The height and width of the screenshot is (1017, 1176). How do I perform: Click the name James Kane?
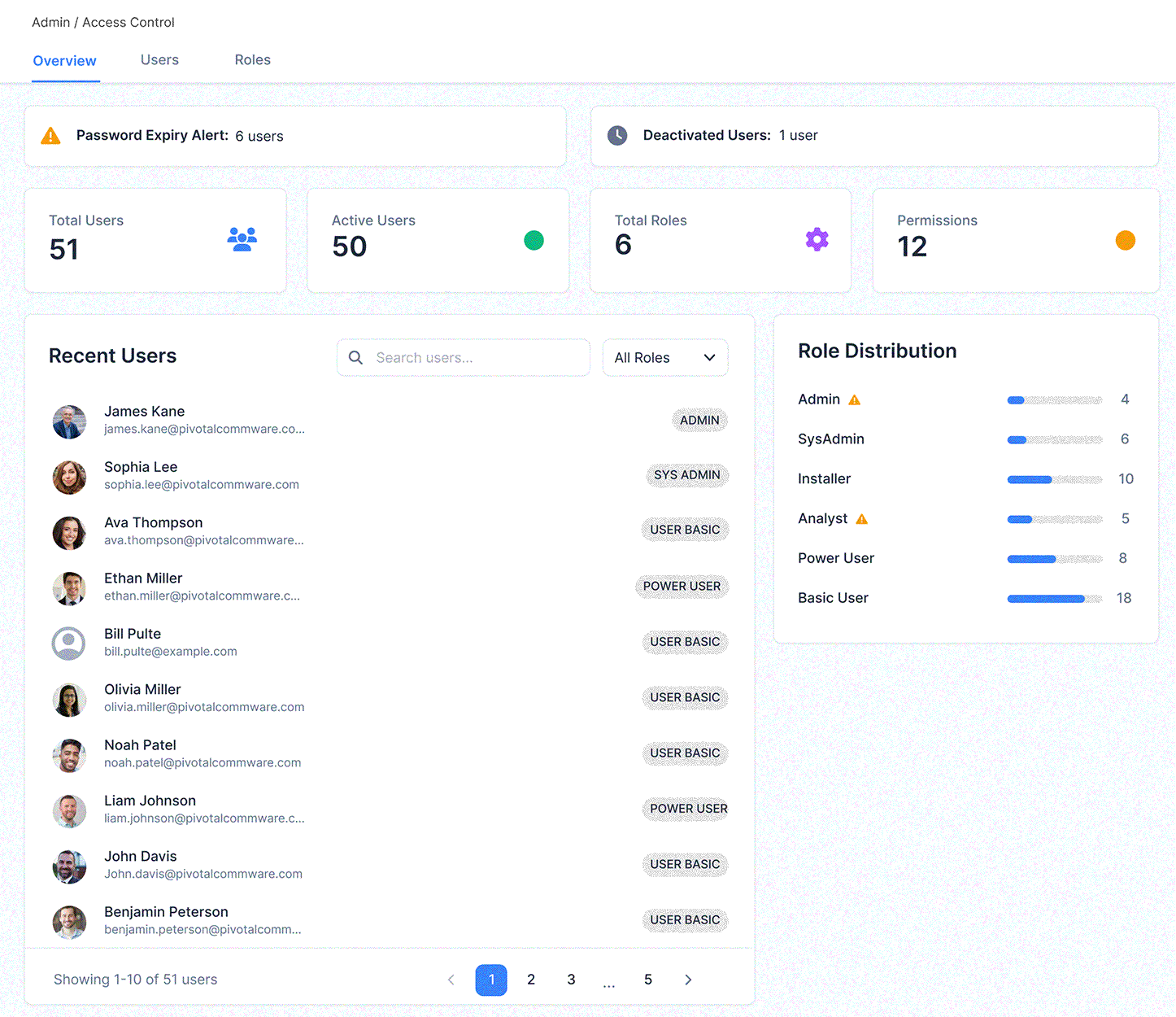point(145,412)
